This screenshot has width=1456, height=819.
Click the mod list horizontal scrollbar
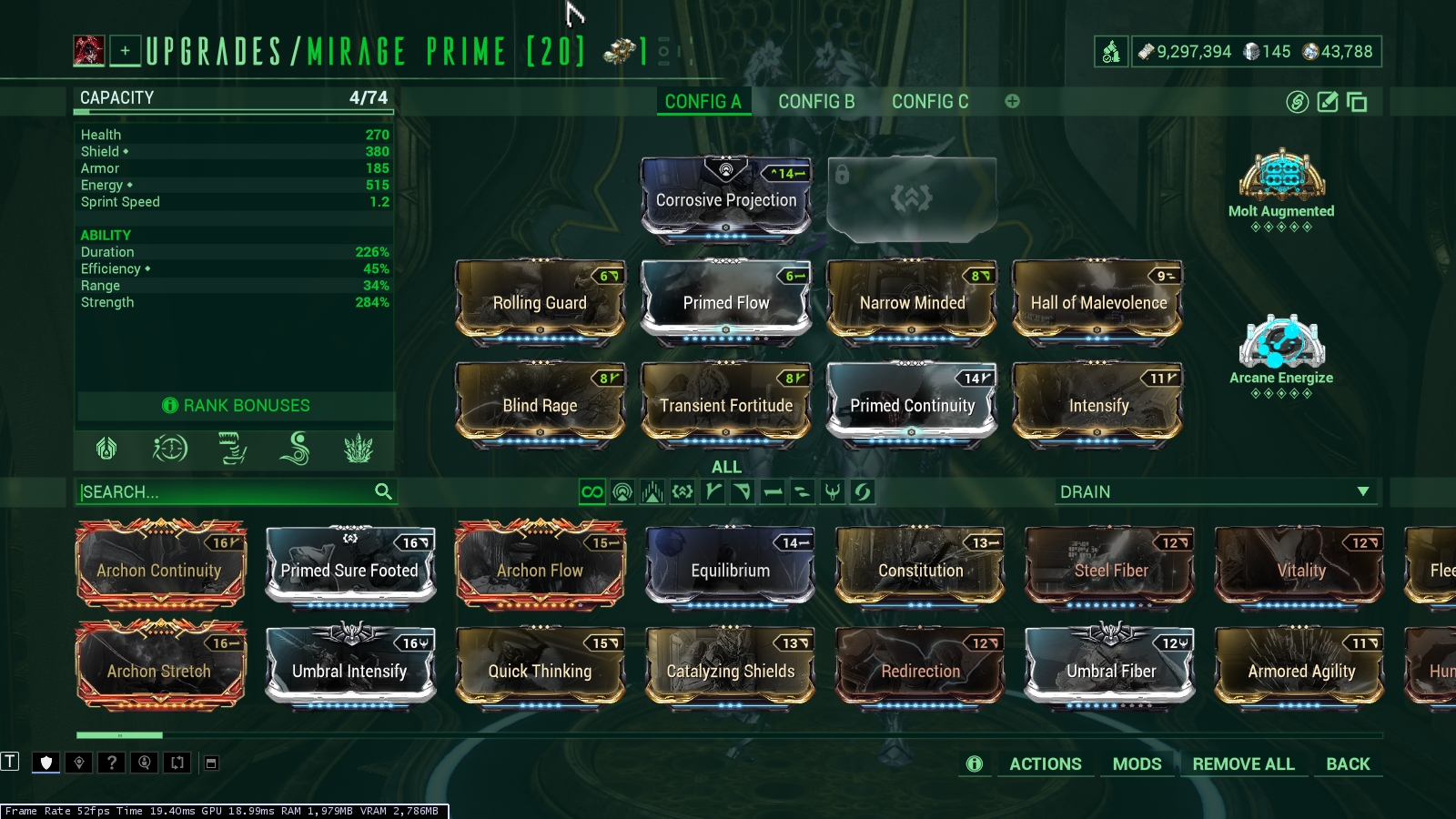(729, 734)
